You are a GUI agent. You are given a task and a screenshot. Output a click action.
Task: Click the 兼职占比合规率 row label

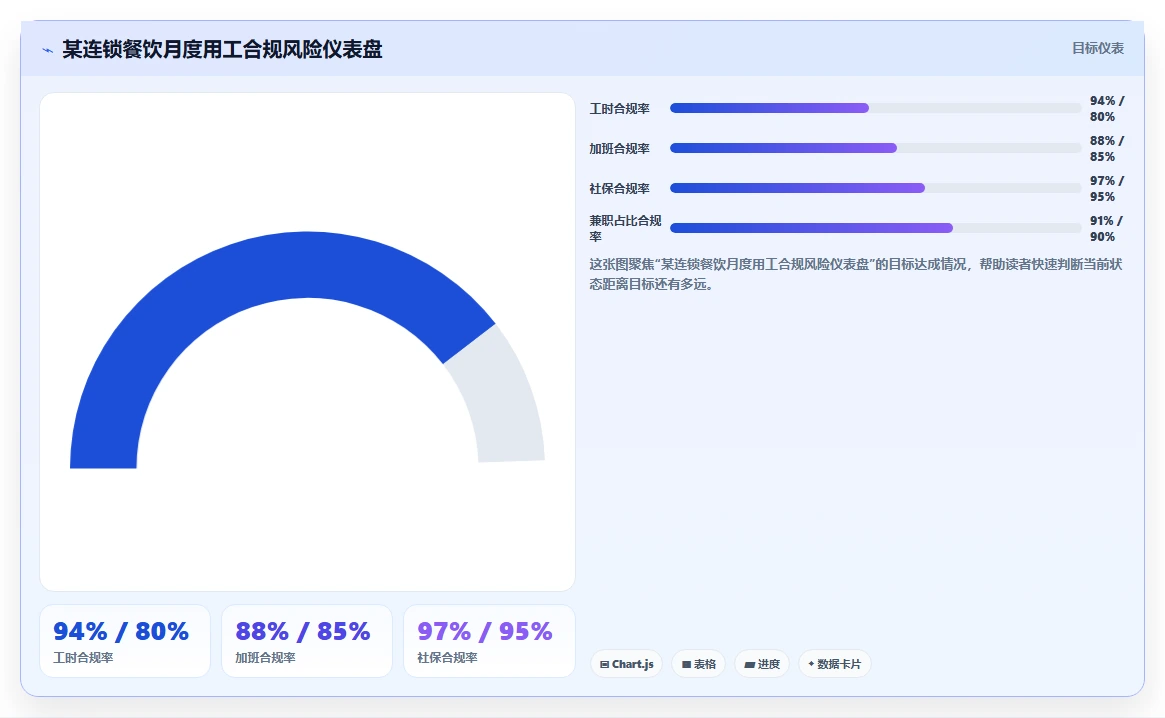tap(625, 228)
